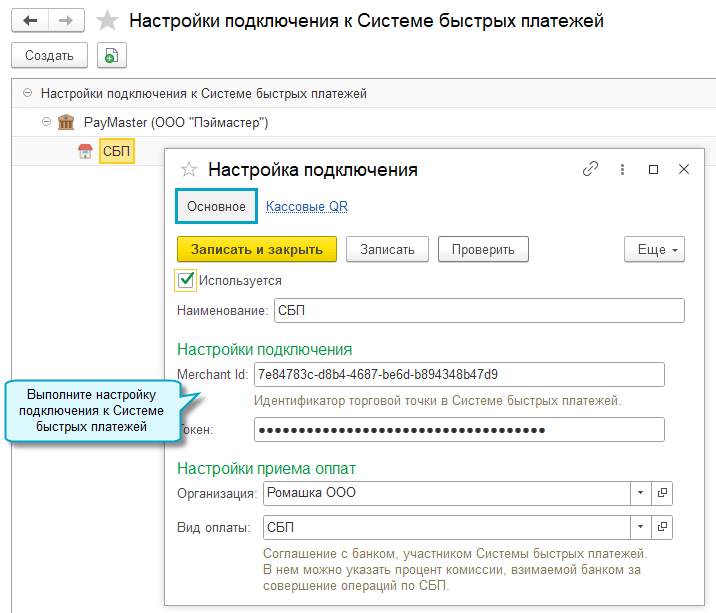Click into the Организация field

point(447,493)
